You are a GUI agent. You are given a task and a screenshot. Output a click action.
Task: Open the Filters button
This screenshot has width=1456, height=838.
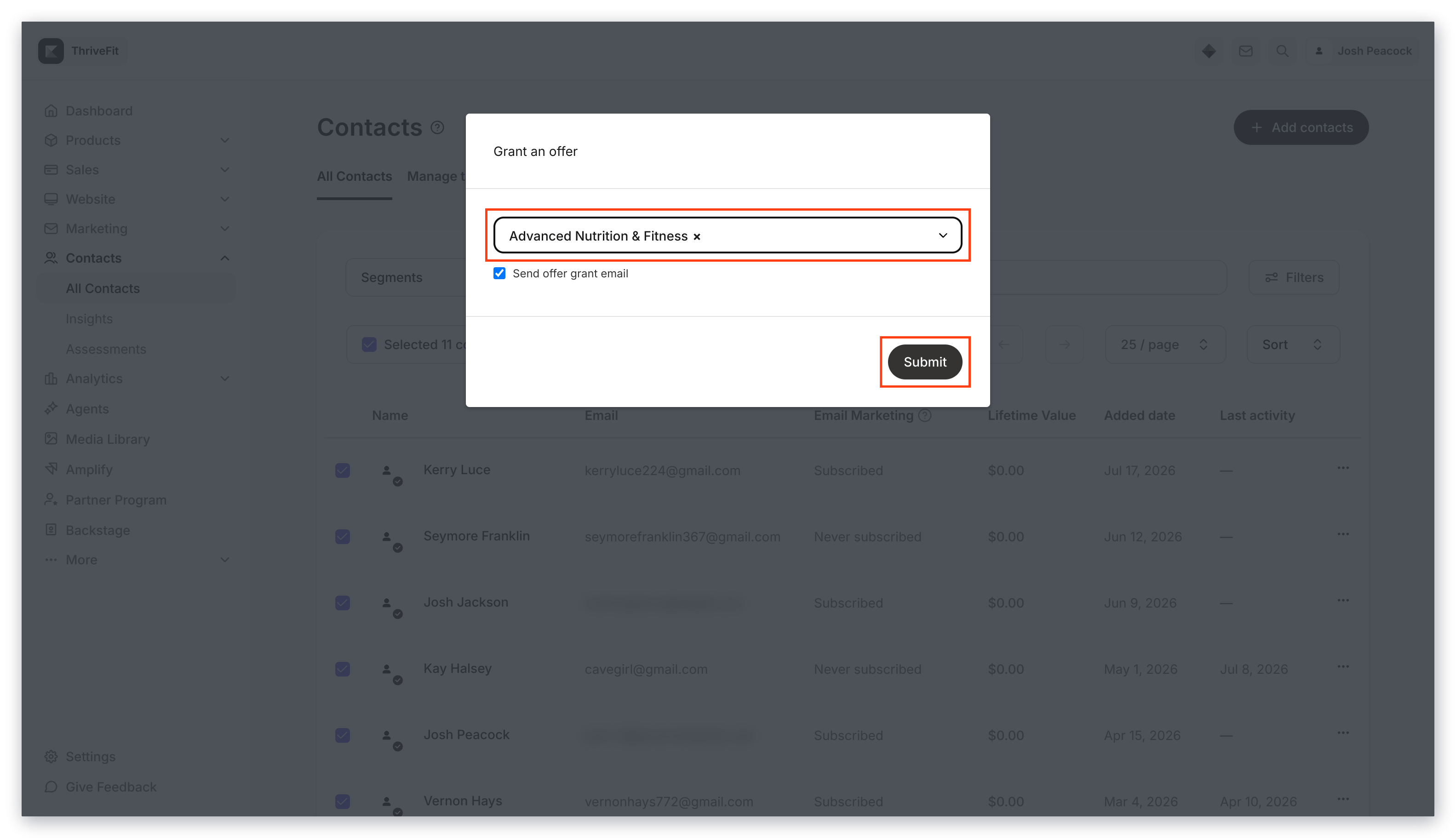pyautogui.click(x=1294, y=277)
